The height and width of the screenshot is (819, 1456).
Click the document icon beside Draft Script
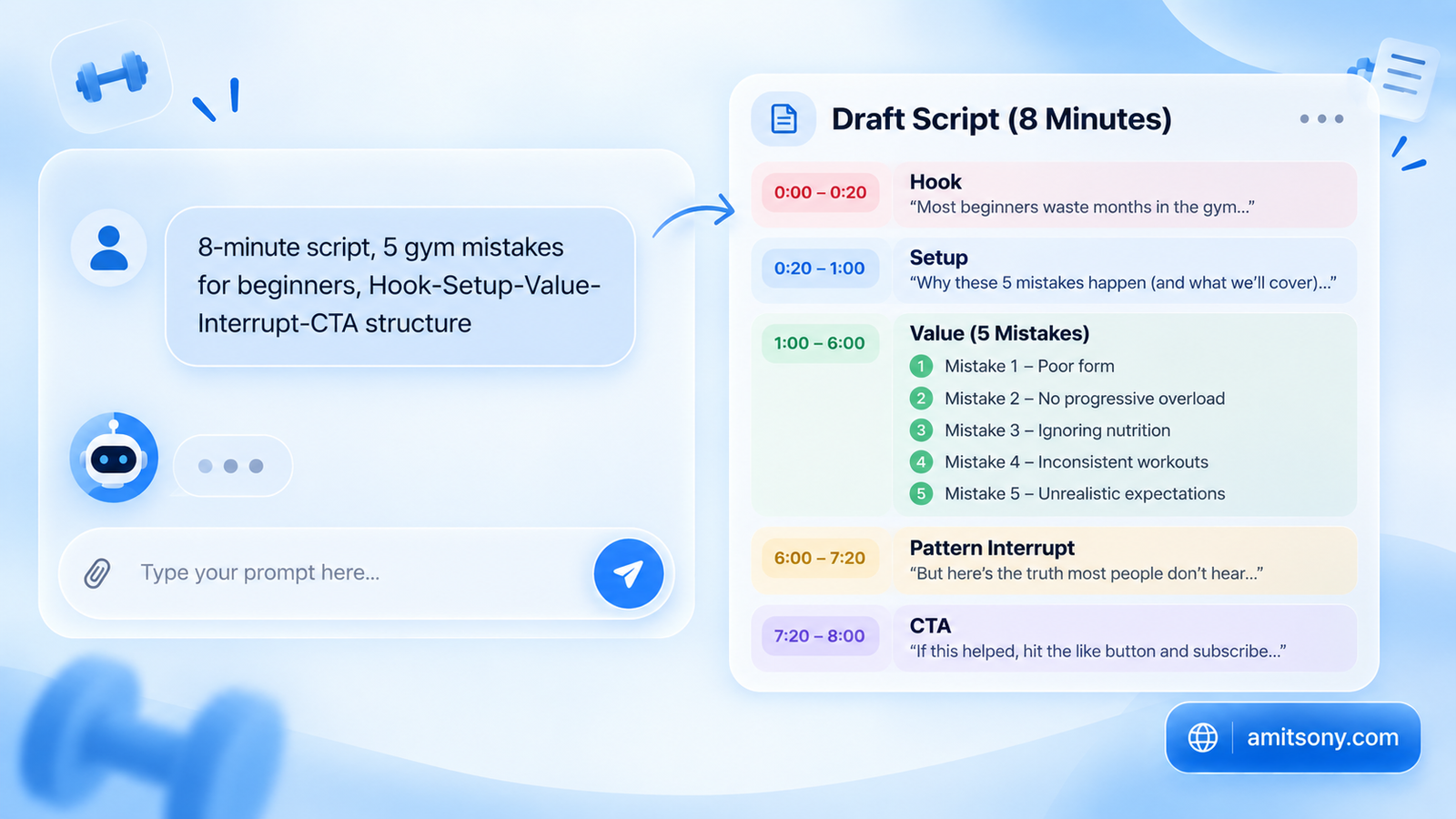784,119
